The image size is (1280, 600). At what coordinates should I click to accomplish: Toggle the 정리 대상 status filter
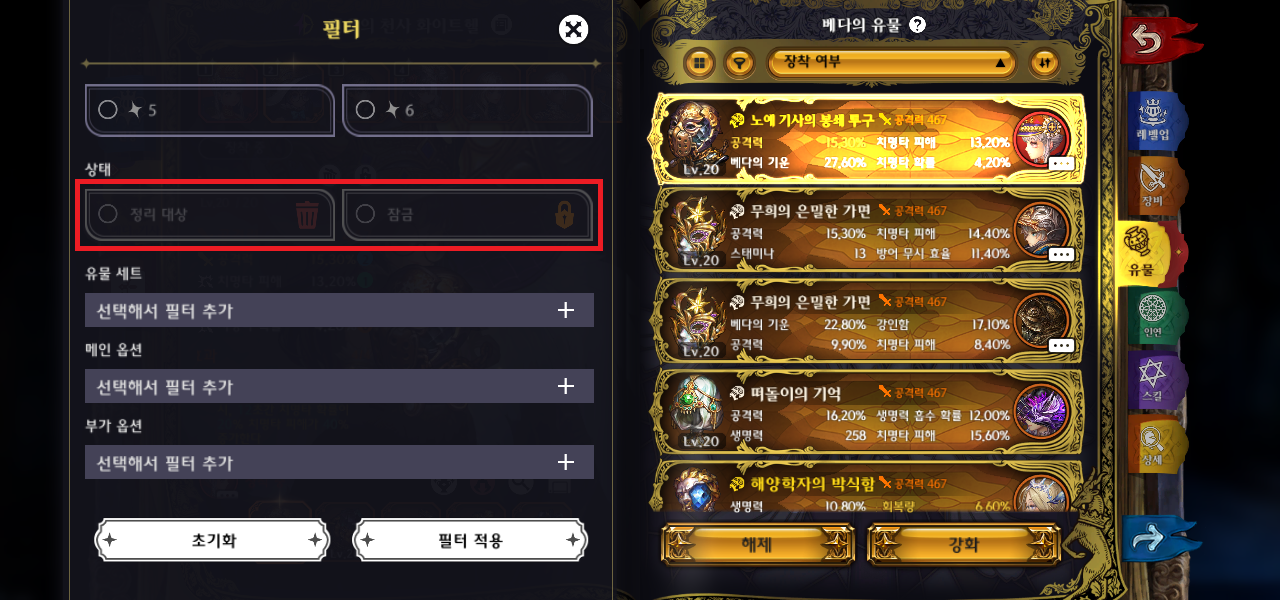coord(210,214)
